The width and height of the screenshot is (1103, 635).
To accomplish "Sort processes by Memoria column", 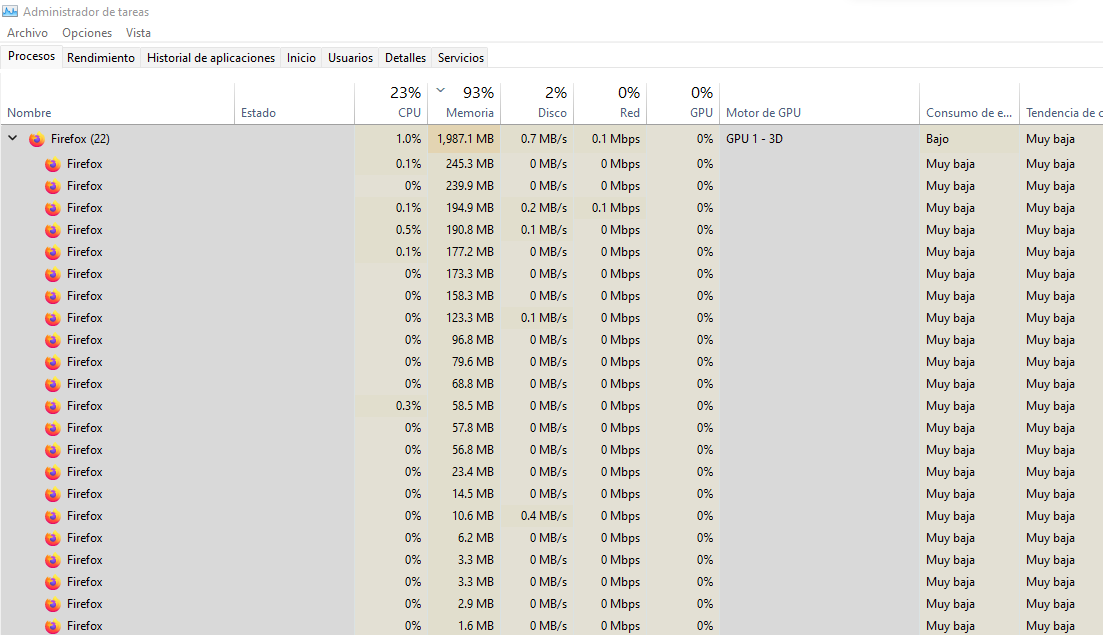I will 464,103.
